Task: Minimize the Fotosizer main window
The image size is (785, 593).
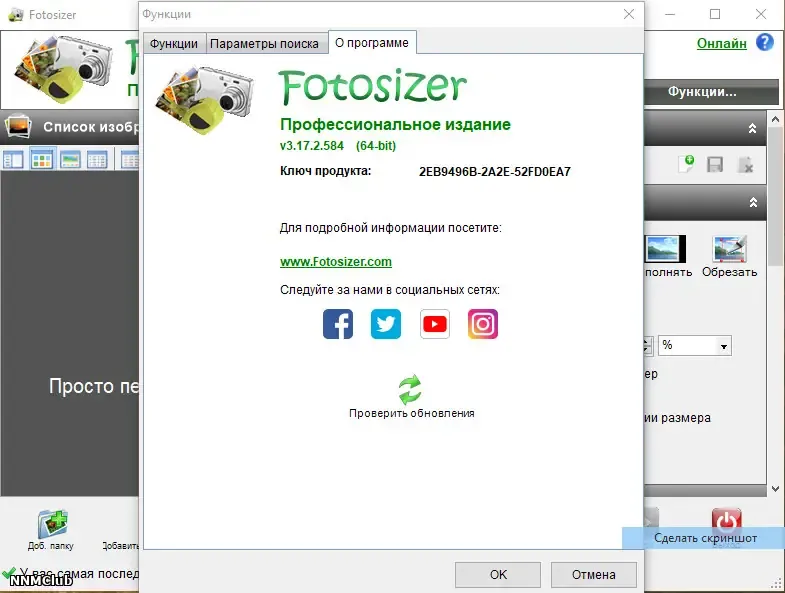Action: click(x=669, y=14)
